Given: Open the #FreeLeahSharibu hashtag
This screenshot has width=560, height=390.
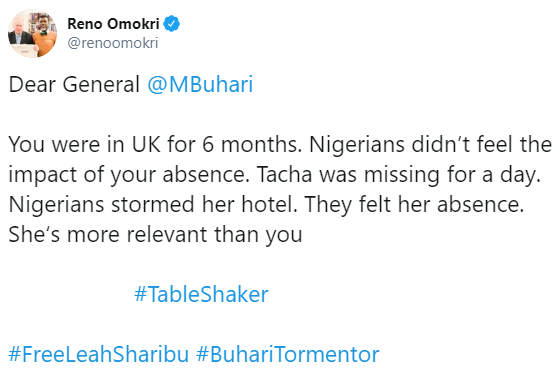Looking at the screenshot, I should 99,354.
